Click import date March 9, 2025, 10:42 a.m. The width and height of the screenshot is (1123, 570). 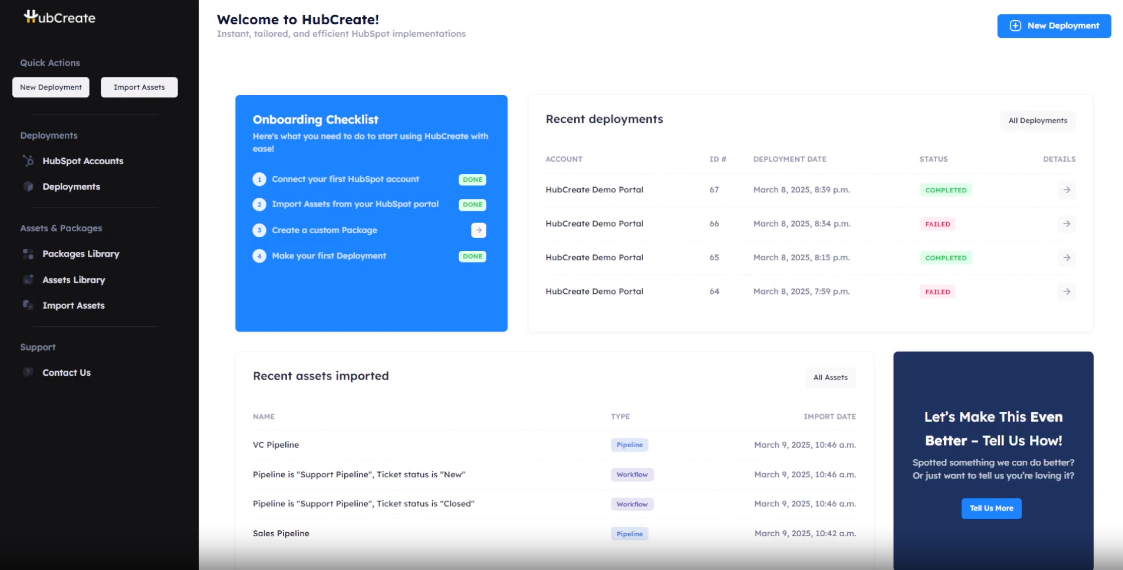click(x=805, y=533)
